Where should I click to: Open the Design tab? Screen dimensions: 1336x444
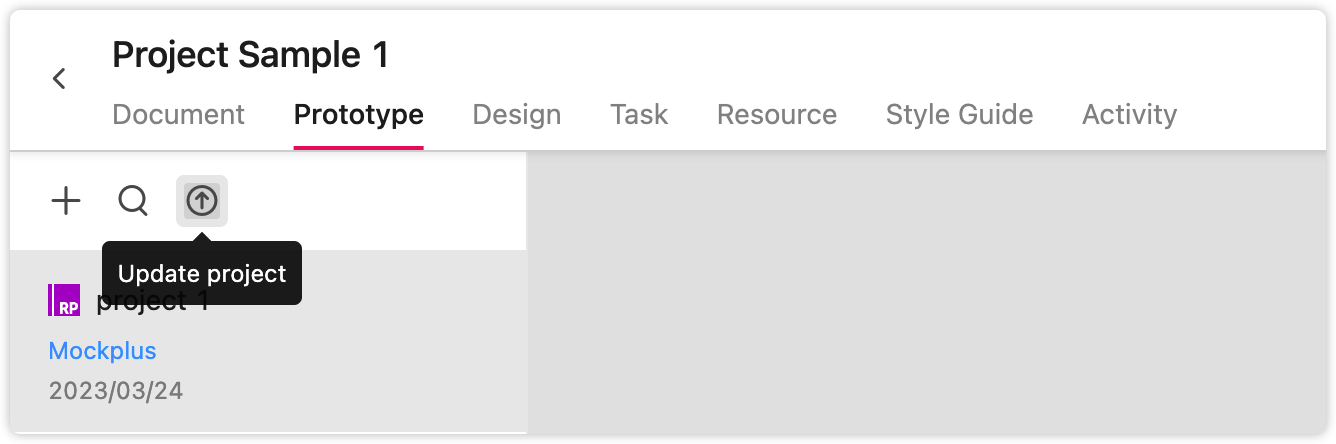click(517, 114)
